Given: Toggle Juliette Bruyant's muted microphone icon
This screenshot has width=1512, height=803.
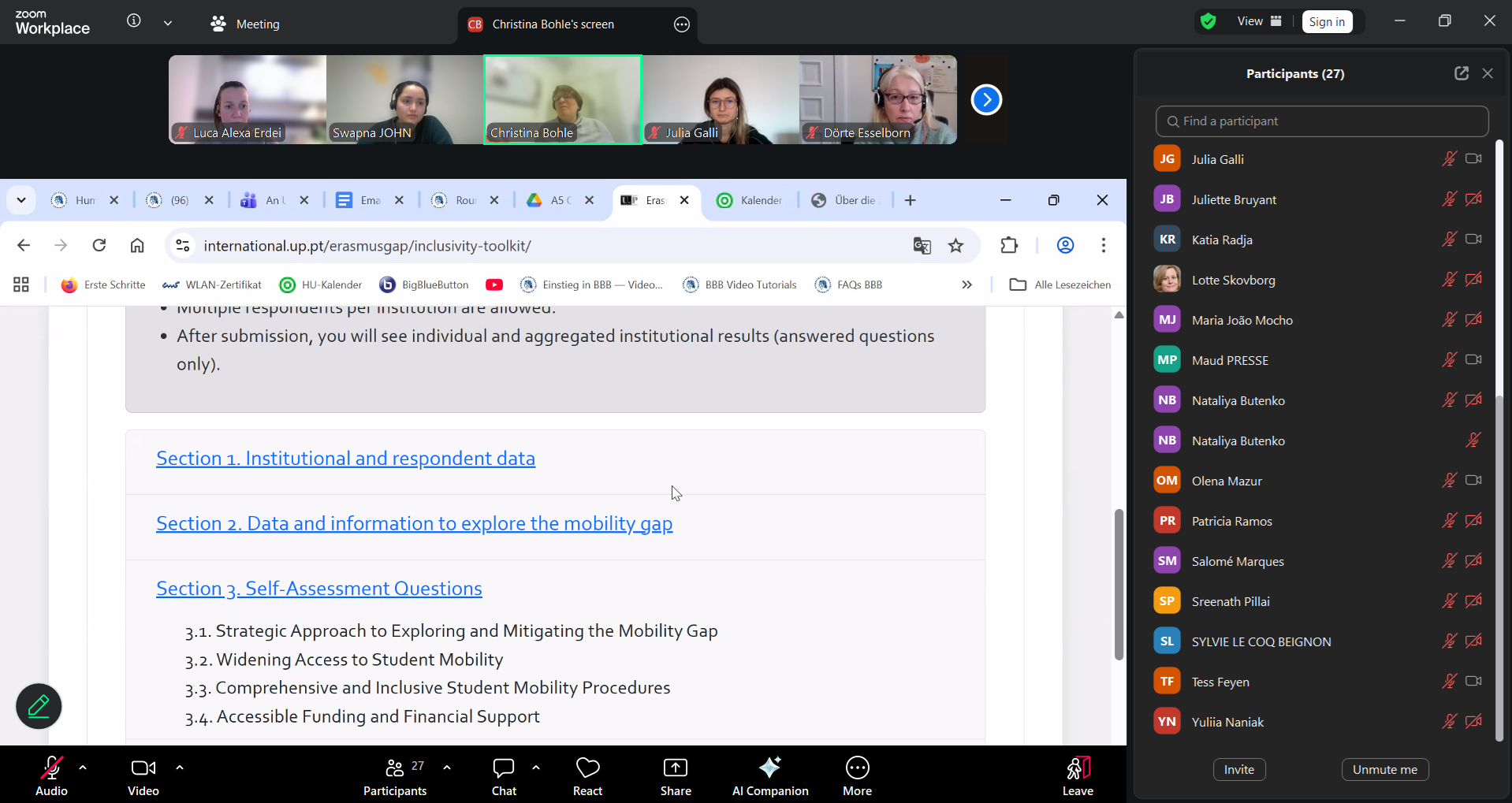Looking at the screenshot, I should [x=1449, y=199].
